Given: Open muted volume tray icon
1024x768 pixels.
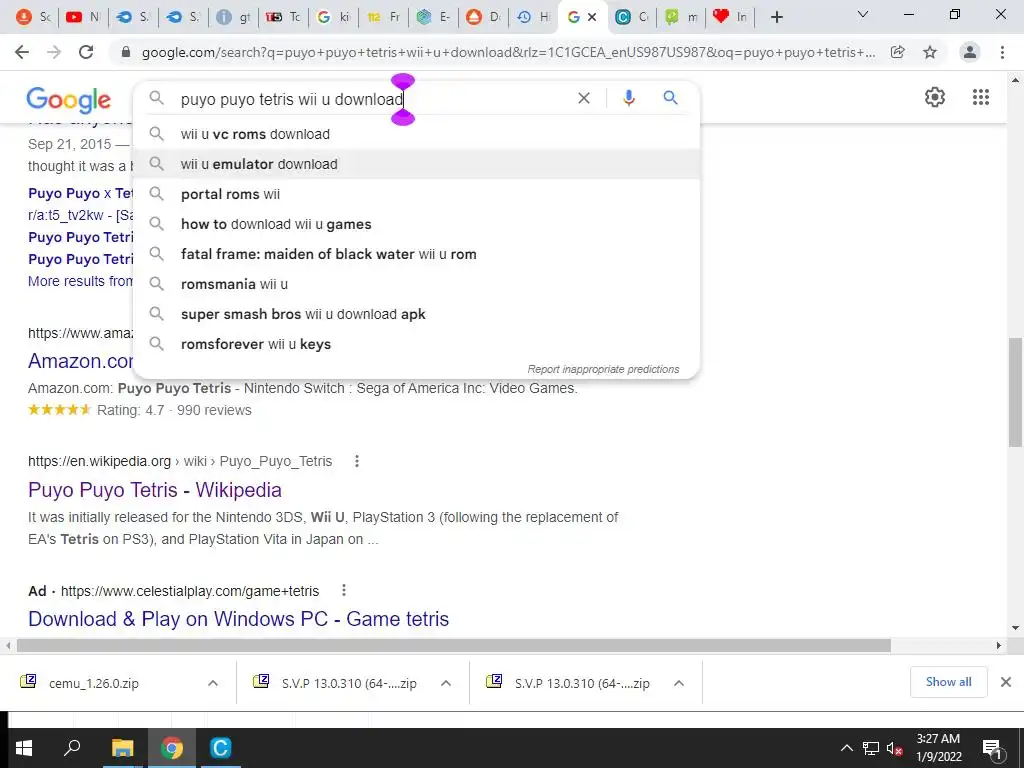Looking at the screenshot, I should tap(894, 748).
